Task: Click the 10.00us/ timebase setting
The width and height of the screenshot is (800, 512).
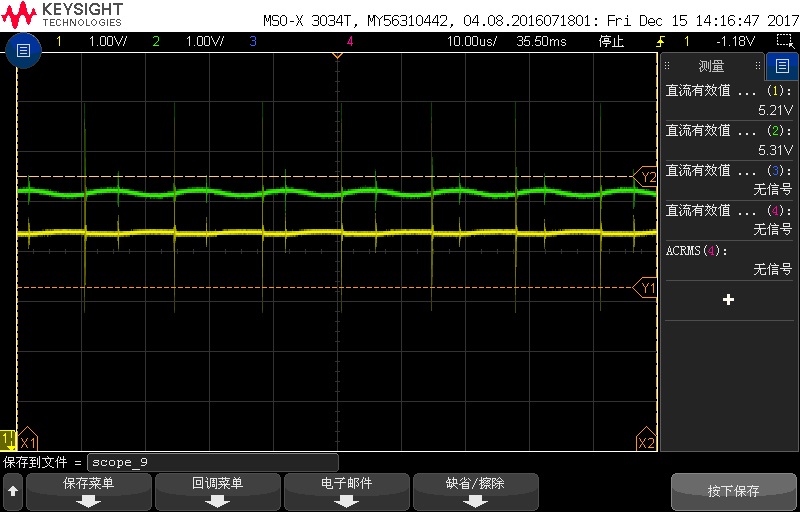Action: [471, 41]
